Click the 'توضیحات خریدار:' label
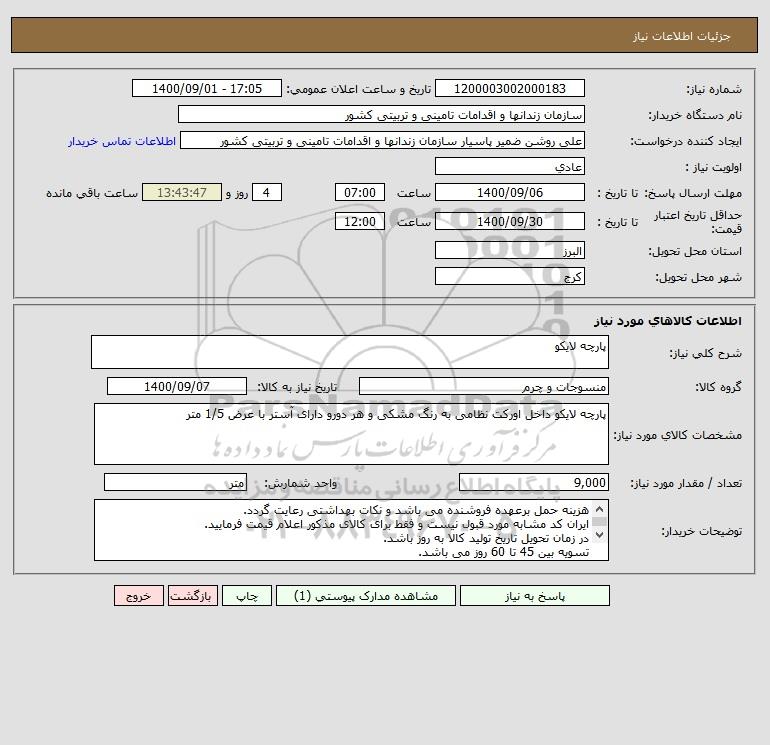 702,531
